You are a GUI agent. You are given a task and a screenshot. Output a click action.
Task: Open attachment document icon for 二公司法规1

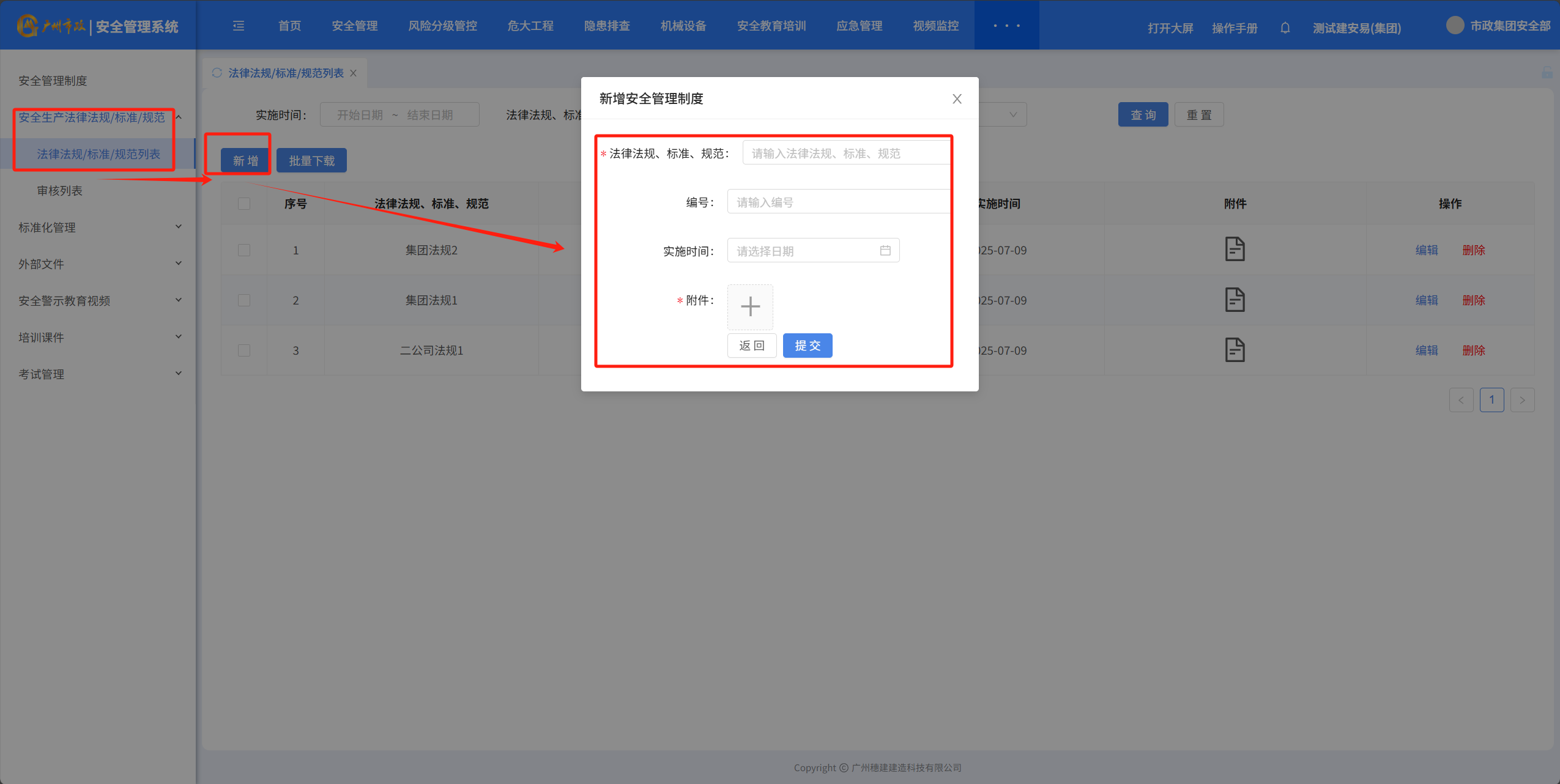1235,350
